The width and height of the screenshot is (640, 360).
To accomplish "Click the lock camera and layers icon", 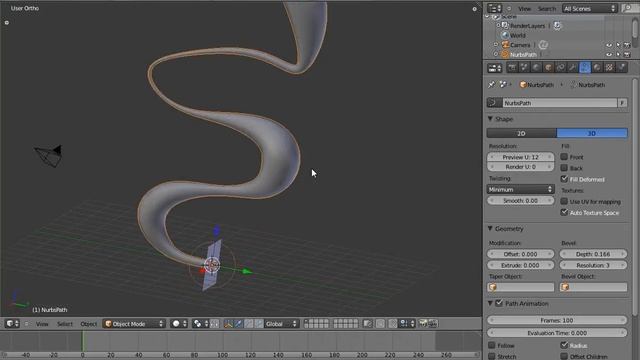I will (367, 324).
